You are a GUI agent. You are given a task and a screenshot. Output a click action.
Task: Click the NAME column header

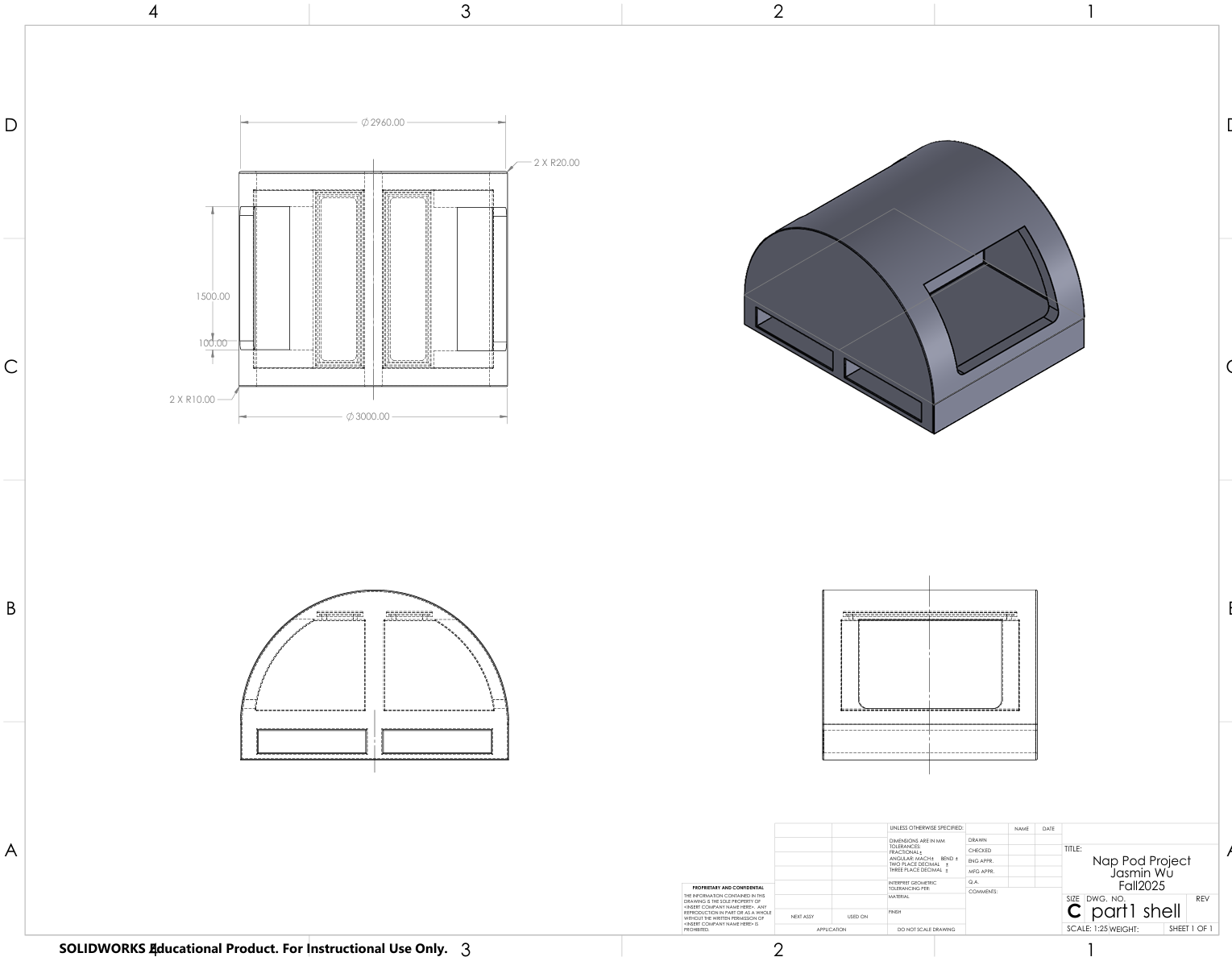(1021, 829)
